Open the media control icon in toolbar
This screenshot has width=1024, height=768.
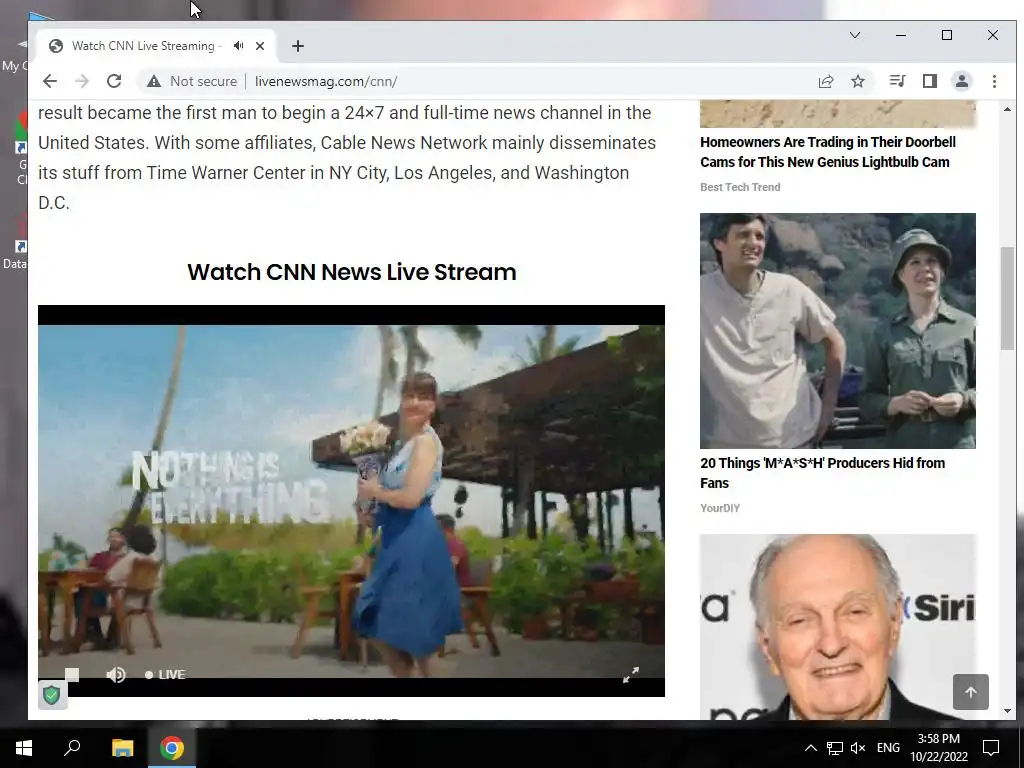pyautogui.click(x=897, y=81)
